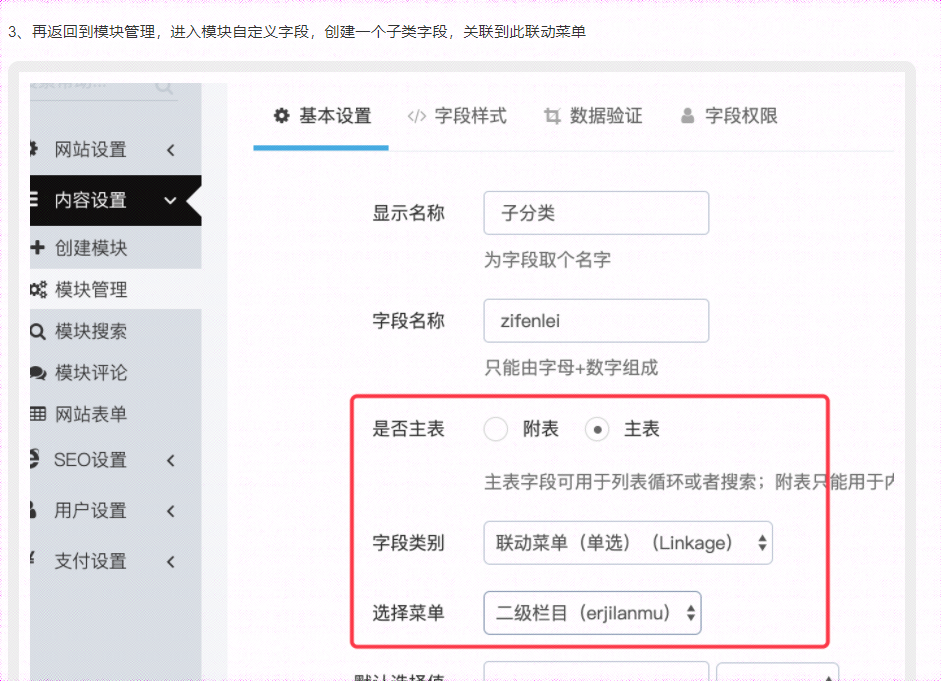941x681 pixels.
Task: Click the table icon next to 网站表单
Action: tap(38, 414)
